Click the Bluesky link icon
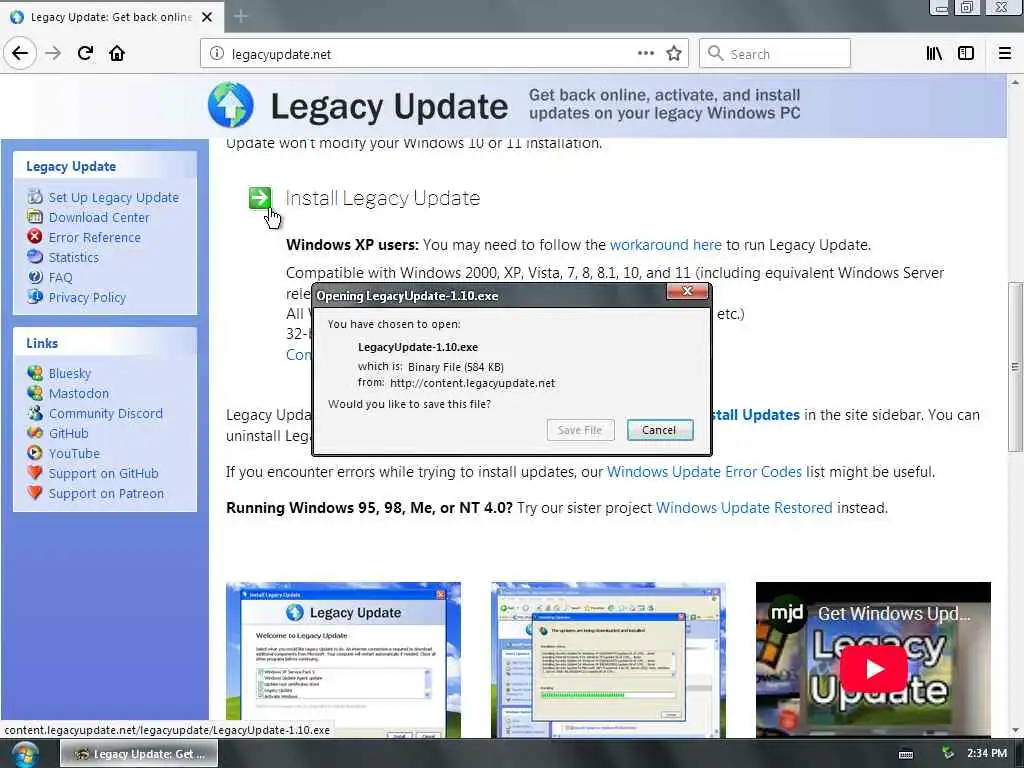This screenshot has width=1024, height=768. (35, 373)
